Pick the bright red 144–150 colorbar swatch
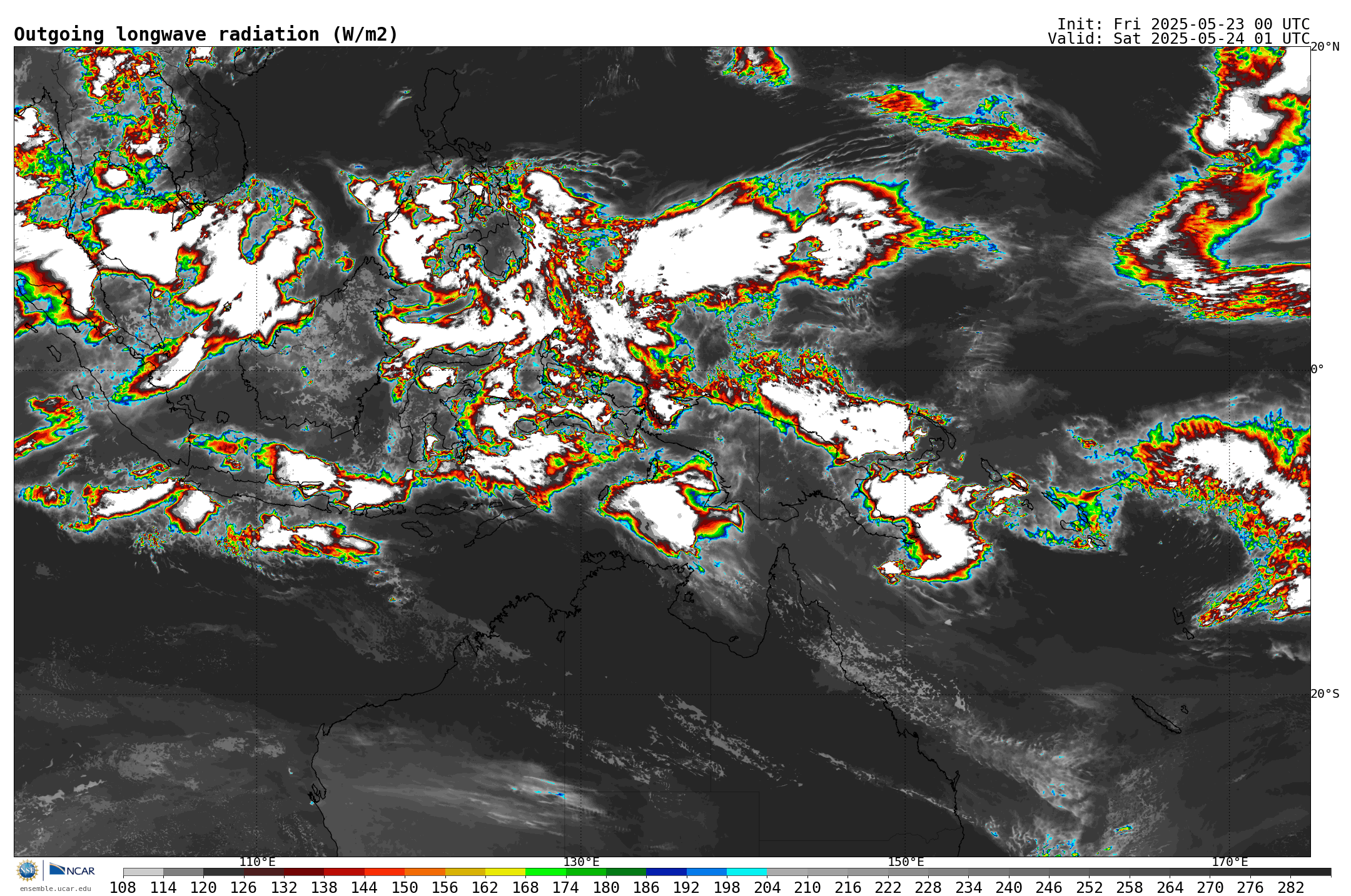Screen dimensions: 1351x896 385,872
